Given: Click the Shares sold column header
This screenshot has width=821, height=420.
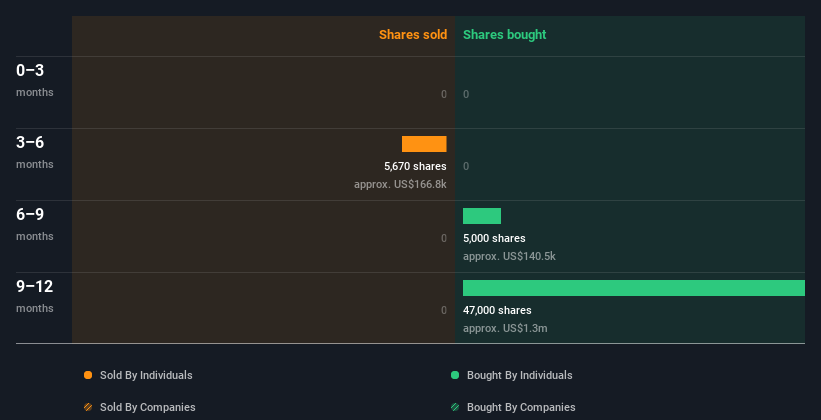Looking at the screenshot, I should (413, 35).
